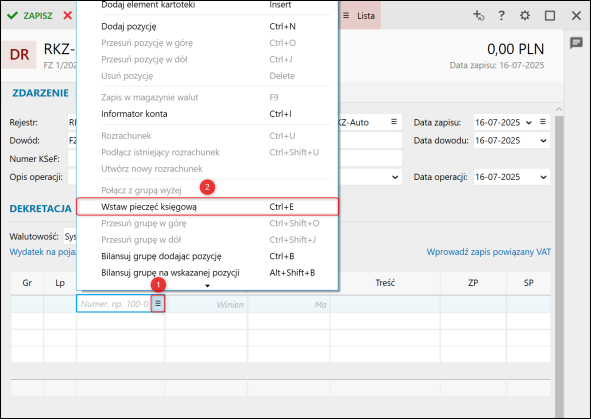Click the question mark help icon
Image resolution: width=591 pixels, height=419 pixels.
pos(501,15)
